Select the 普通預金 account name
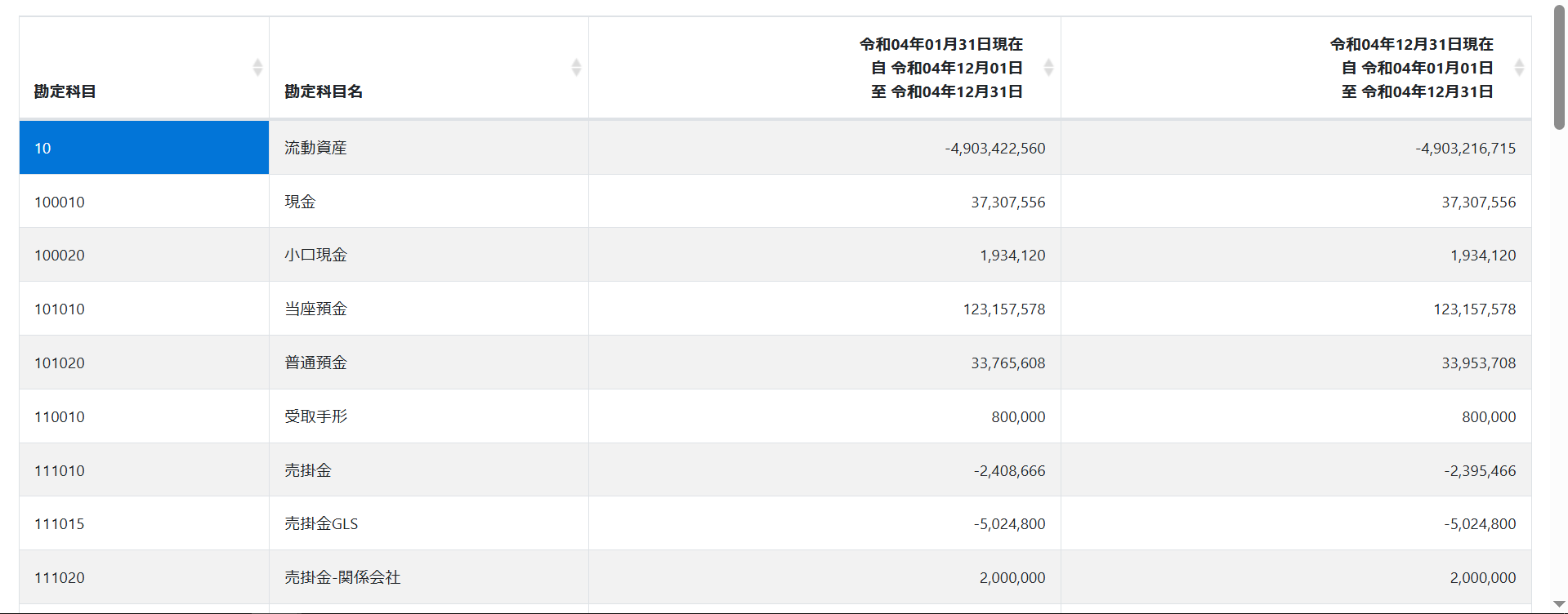 pos(315,363)
